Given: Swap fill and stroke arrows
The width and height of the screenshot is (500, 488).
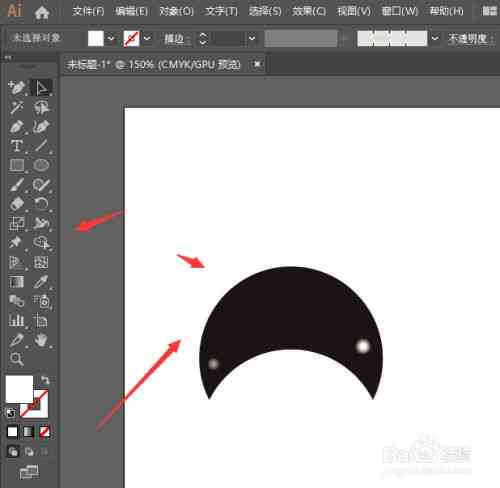Looking at the screenshot, I should (45, 380).
